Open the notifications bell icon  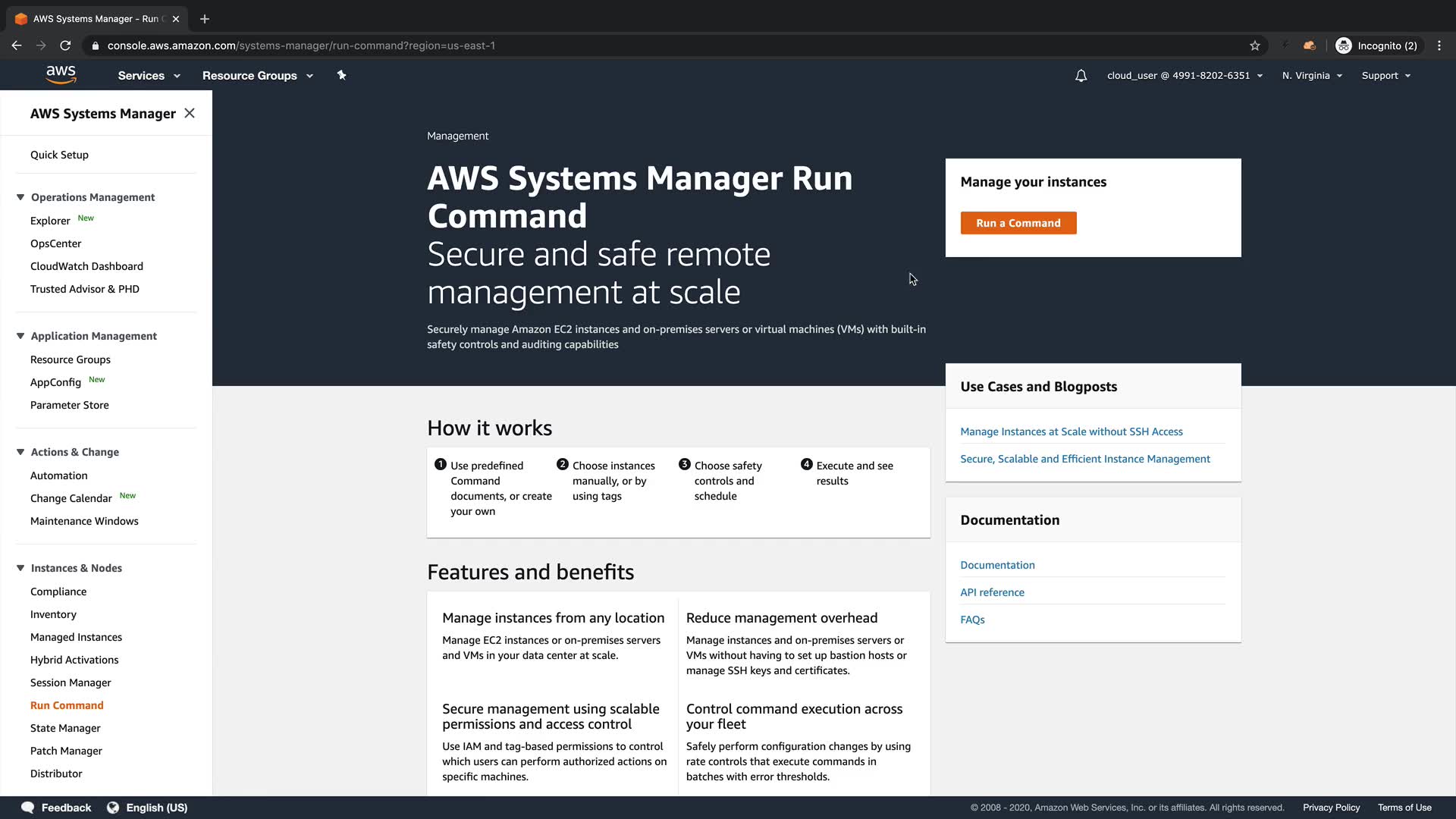click(x=1081, y=76)
